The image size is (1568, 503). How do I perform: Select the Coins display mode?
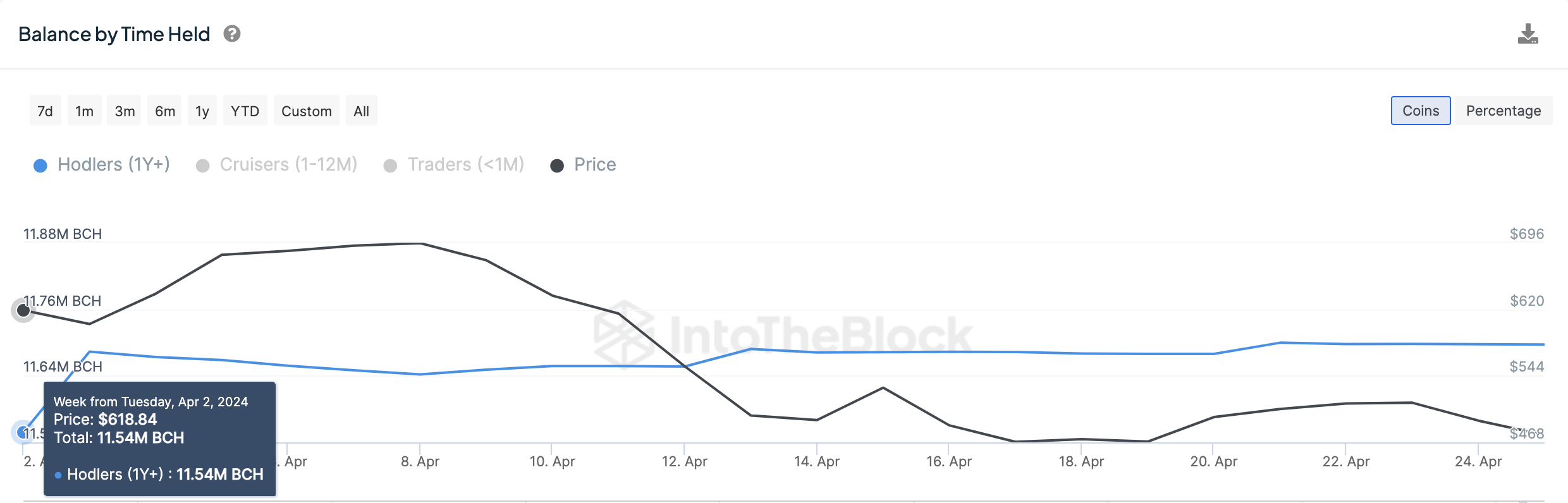(1420, 110)
